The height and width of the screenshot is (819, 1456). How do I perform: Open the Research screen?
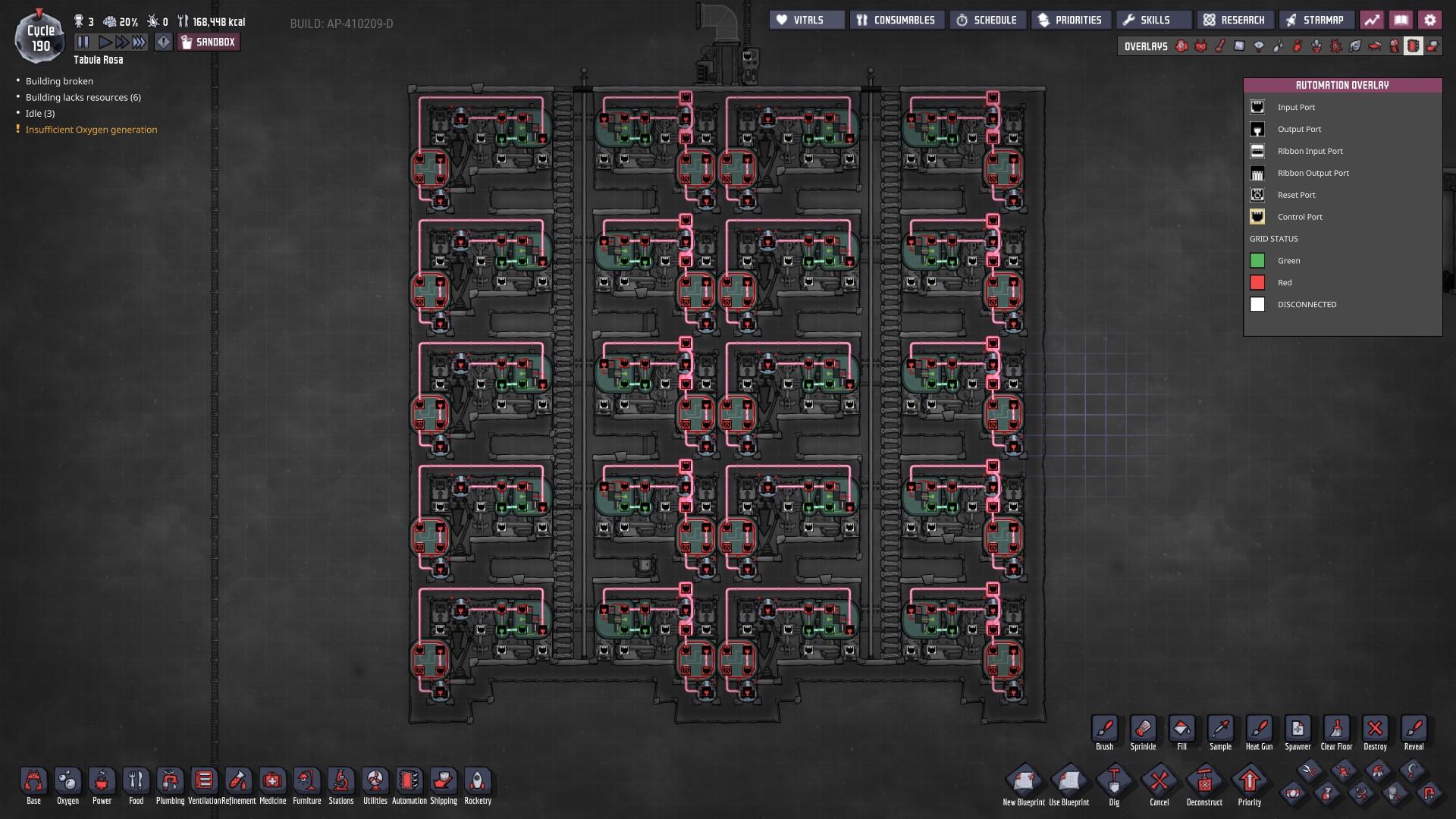(x=1235, y=20)
